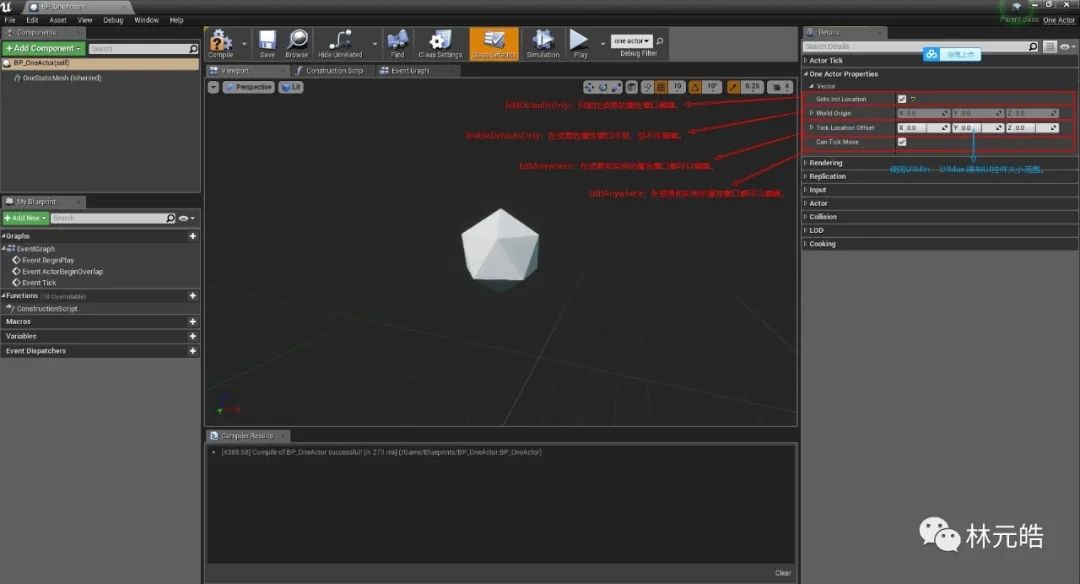Viewport: 1080px width, 584px height.
Task: Toggle grid snapping in the viewport
Action: (661, 87)
